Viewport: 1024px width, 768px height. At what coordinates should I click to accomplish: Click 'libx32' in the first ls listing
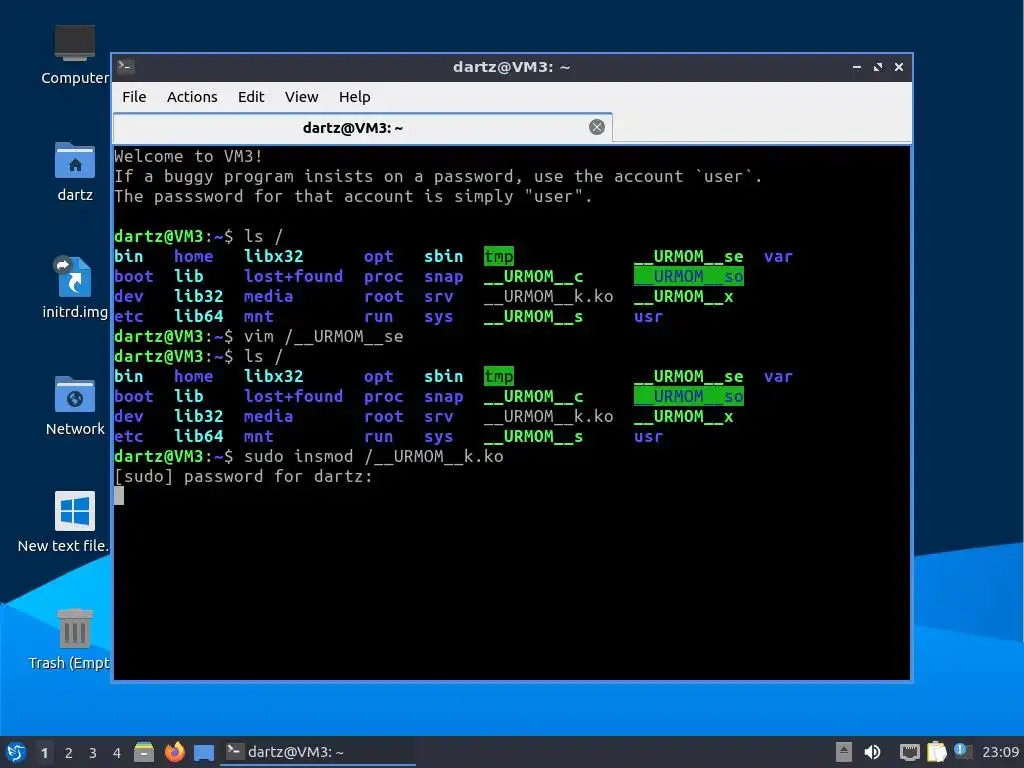coord(274,256)
